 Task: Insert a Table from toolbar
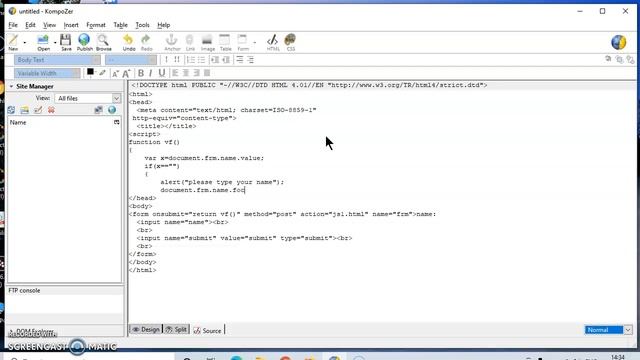225,42
